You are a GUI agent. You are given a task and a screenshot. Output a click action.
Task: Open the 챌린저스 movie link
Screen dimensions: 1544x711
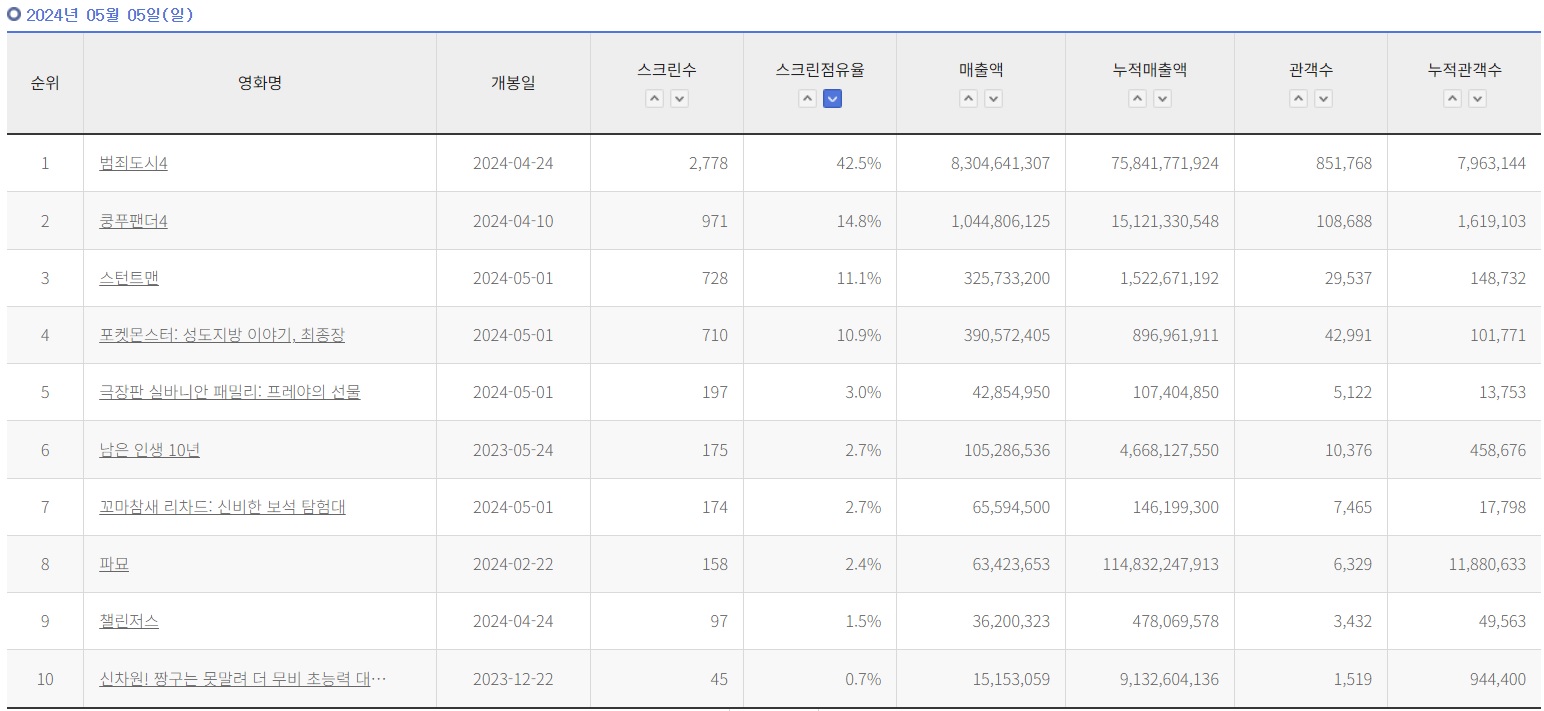point(129,621)
